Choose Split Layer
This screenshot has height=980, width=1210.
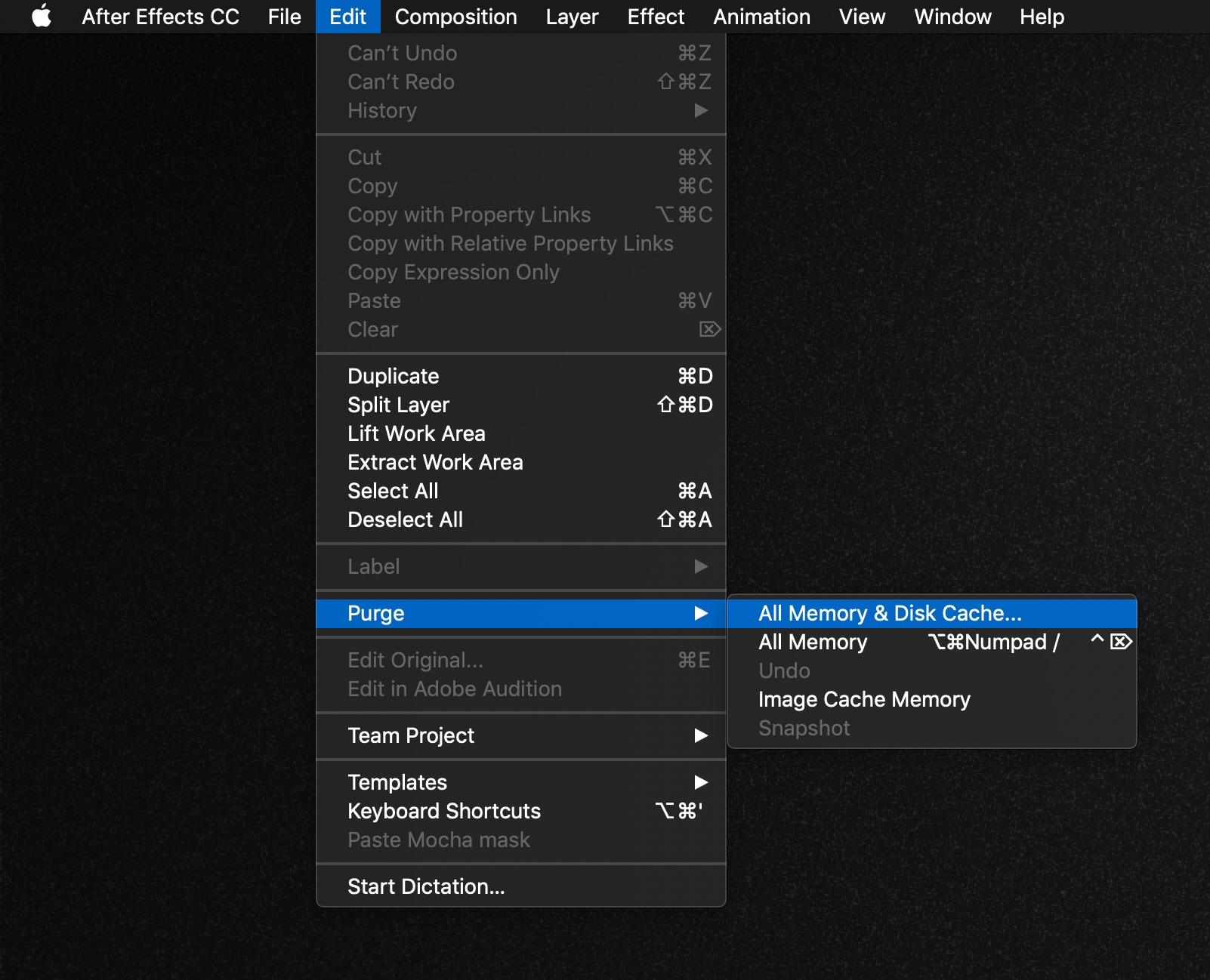(x=521, y=405)
